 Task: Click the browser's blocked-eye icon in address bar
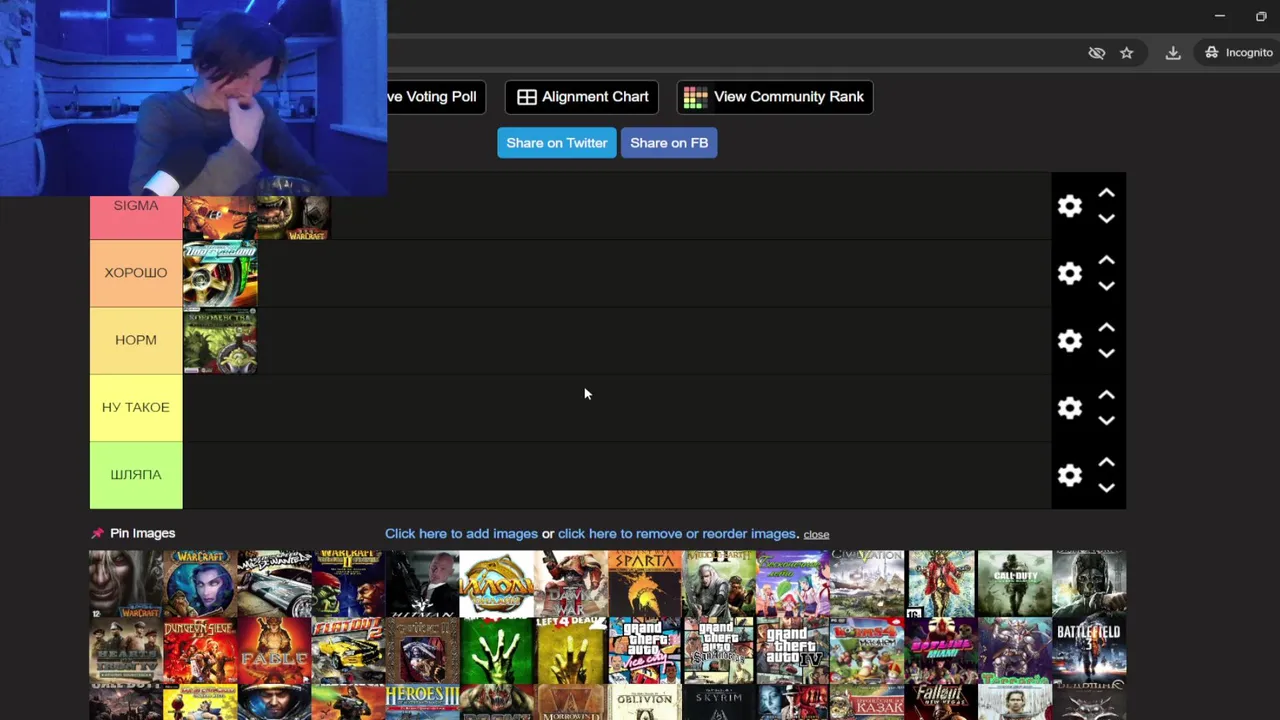[x=1097, y=53]
